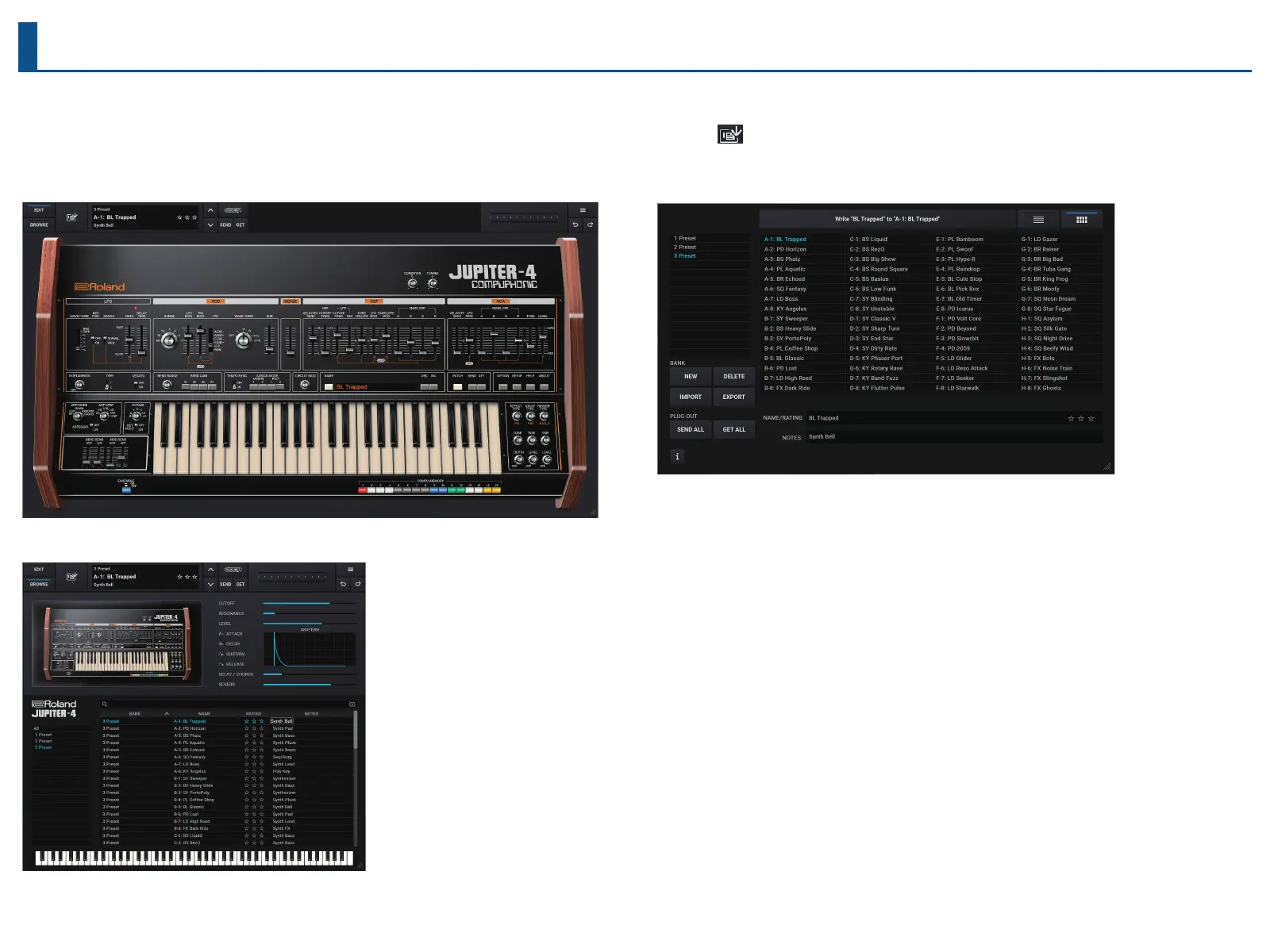Click the PORTAMENTO knob
The height and width of the screenshot is (952, 1270).
pyautogui.click(x=79, y=385)
